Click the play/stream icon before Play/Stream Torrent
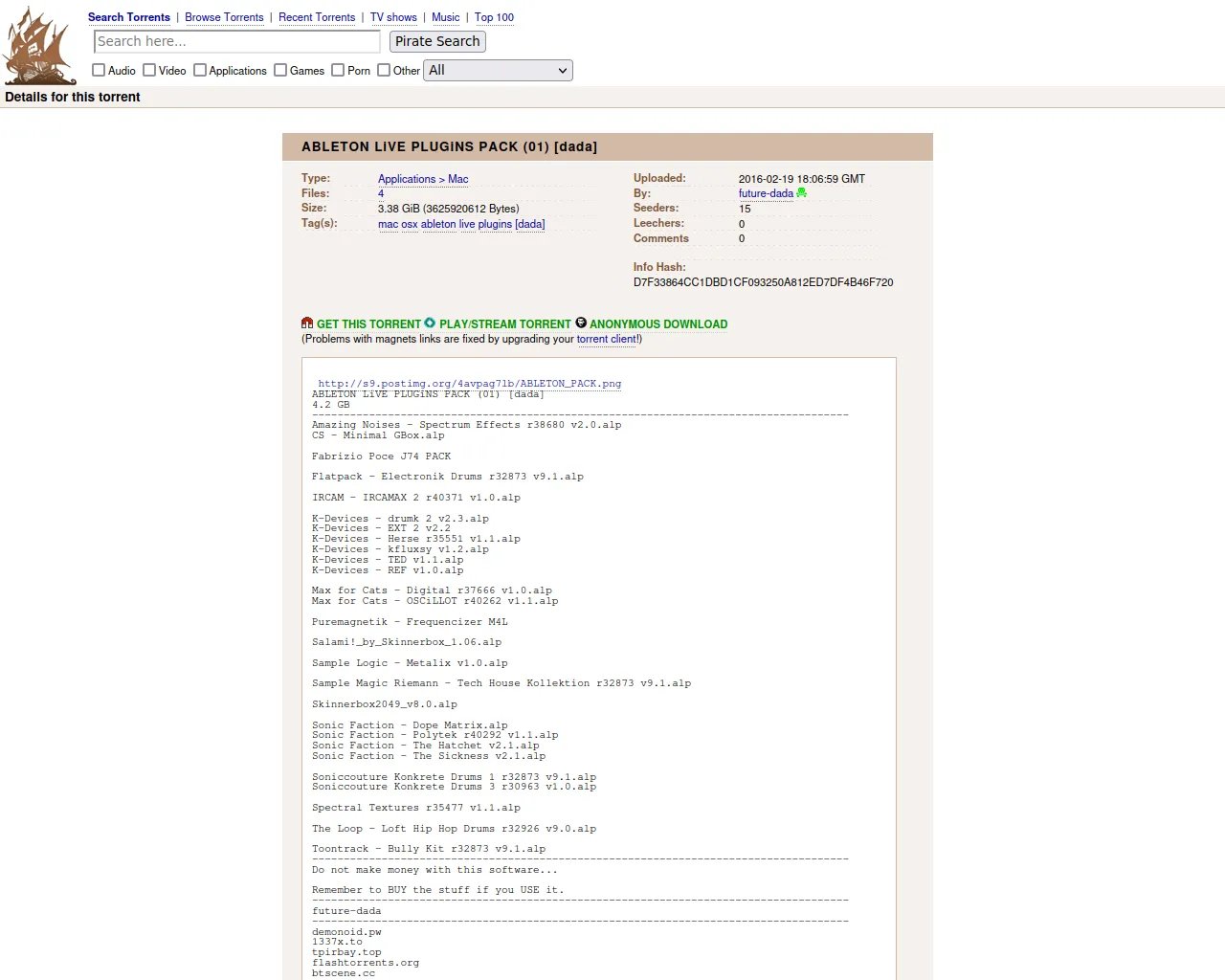Viewport: 1225px width, 980px height. click(430, 323)
